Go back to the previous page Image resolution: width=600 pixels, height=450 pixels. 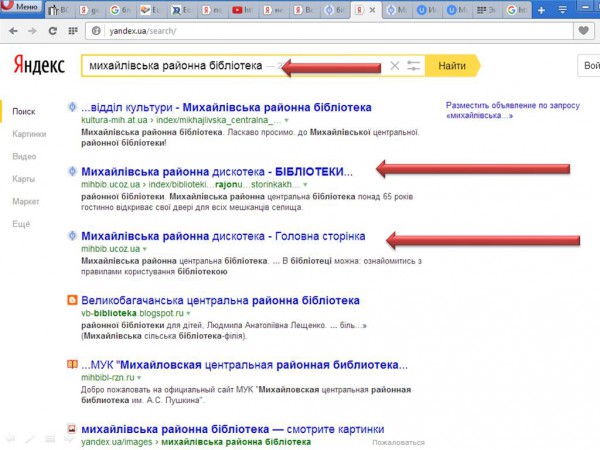pos(13,31)
